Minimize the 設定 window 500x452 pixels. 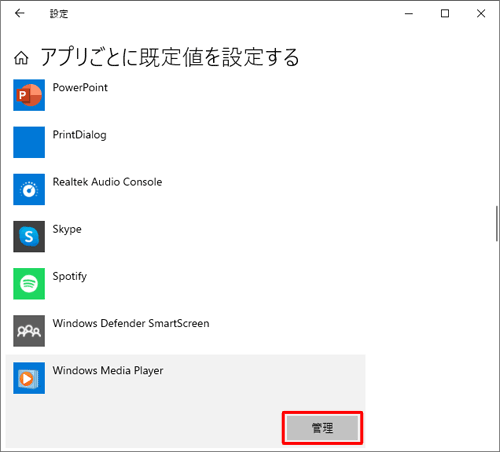click(x=409, y=14)
